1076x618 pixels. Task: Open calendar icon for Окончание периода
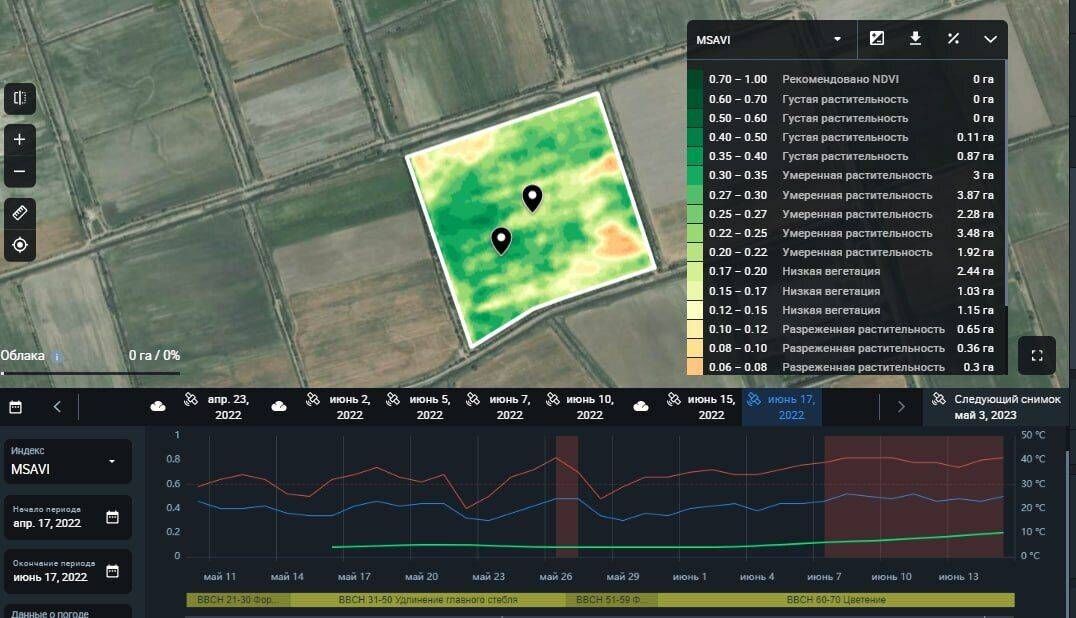[x=113, y=571]
